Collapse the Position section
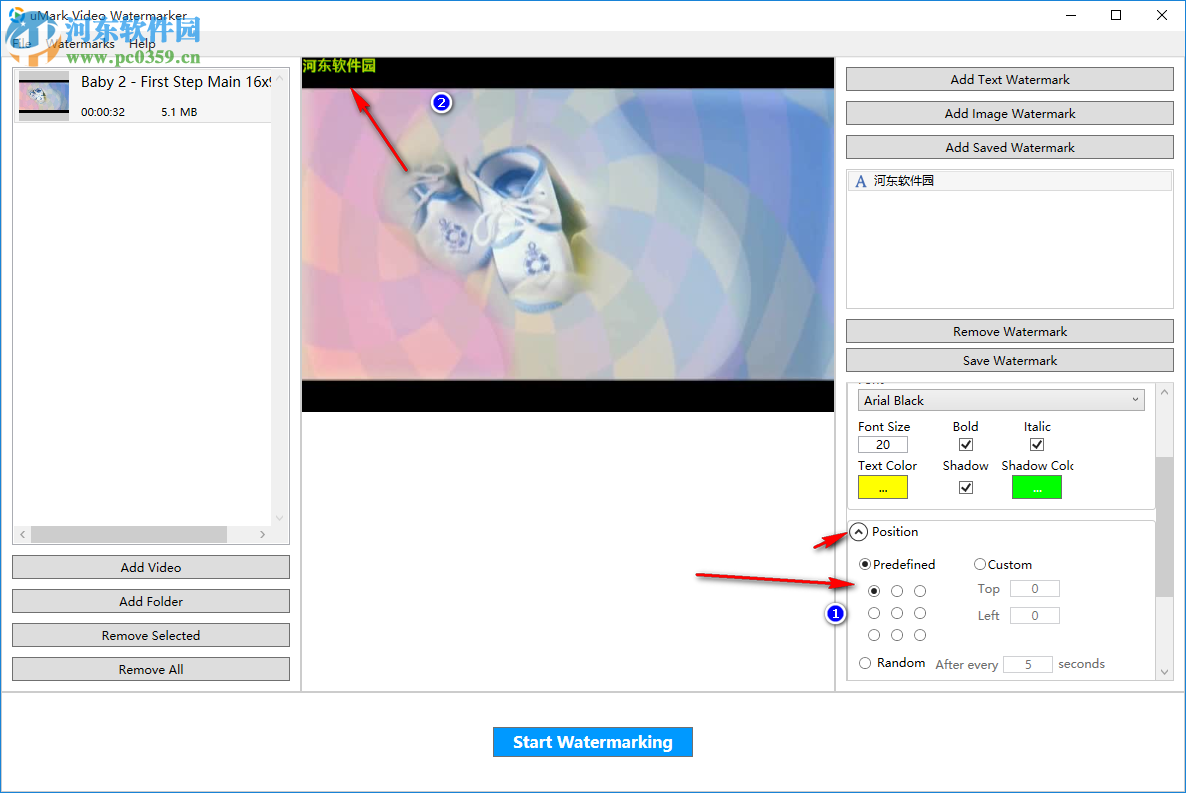1186x793 pixels. (x=858, y=531)
